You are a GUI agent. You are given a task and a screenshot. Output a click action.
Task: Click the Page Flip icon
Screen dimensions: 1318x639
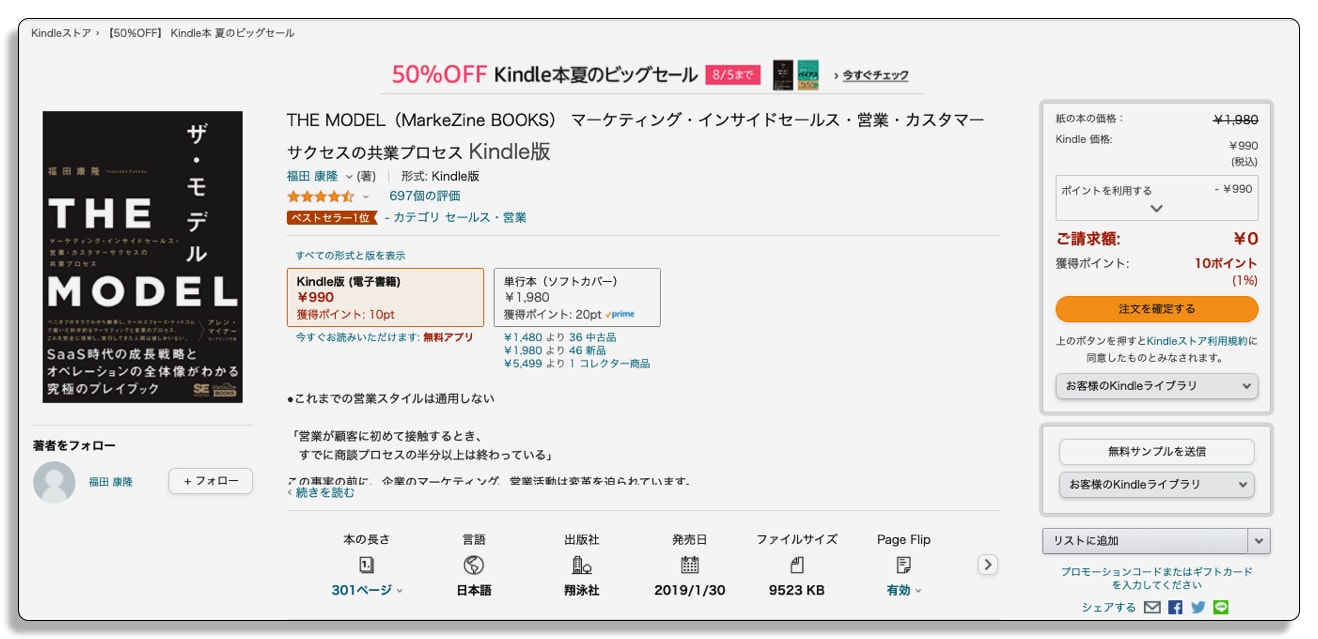[904, 565]
